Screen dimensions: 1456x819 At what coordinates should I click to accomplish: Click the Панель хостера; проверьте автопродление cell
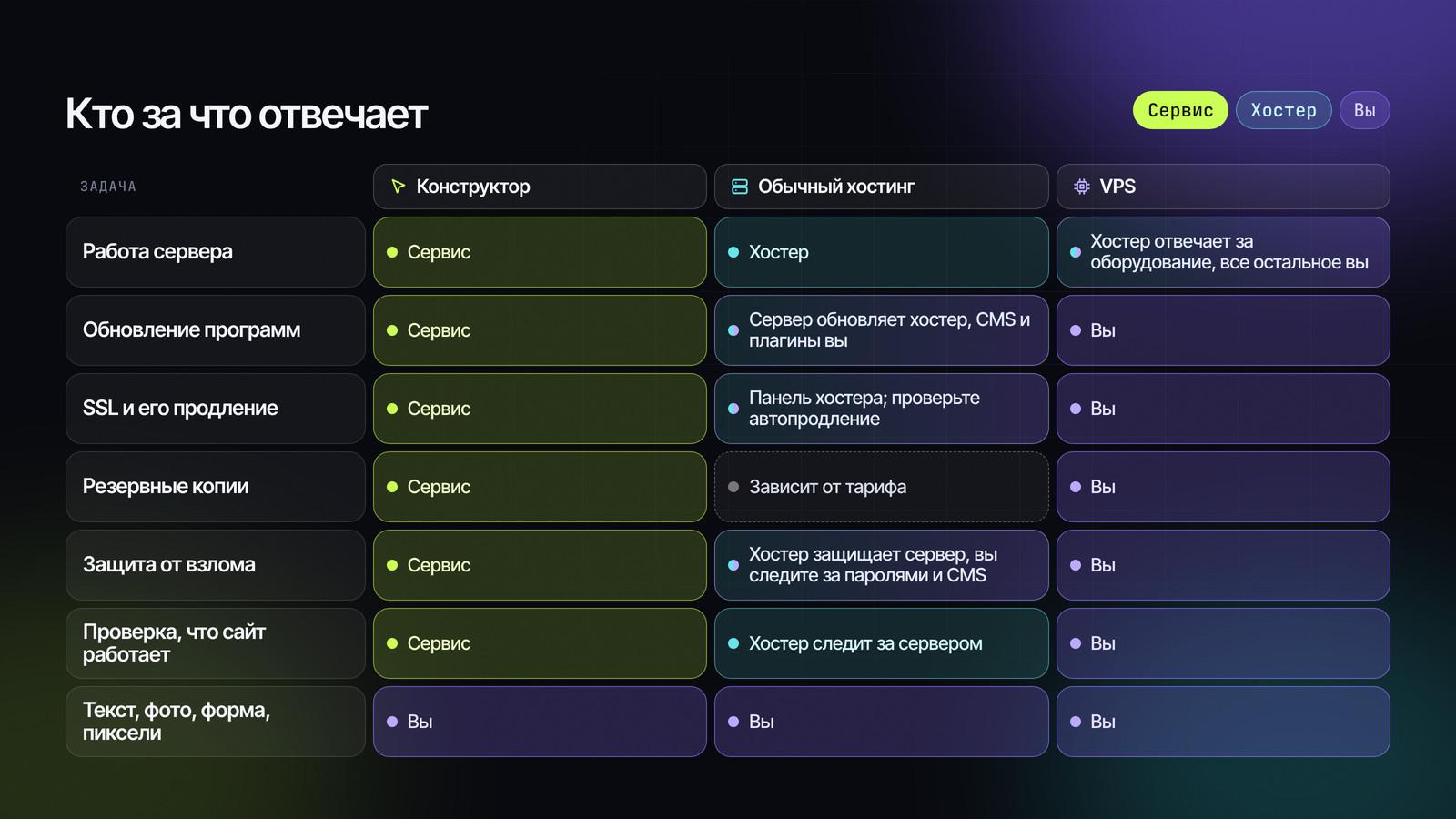point(882,409)
